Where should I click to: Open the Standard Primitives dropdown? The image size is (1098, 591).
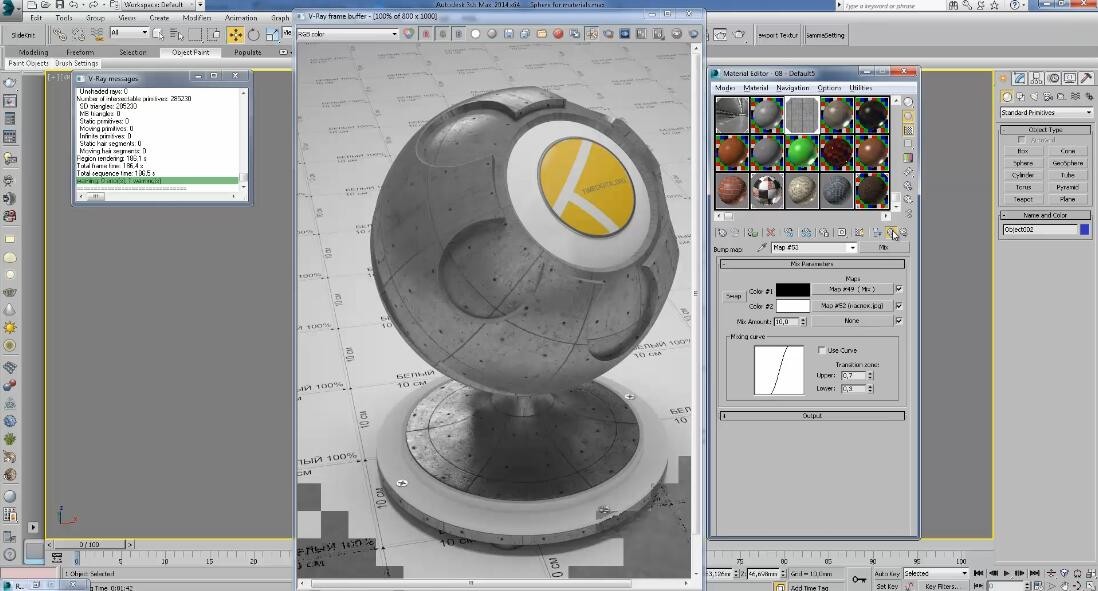[1046, 113]
